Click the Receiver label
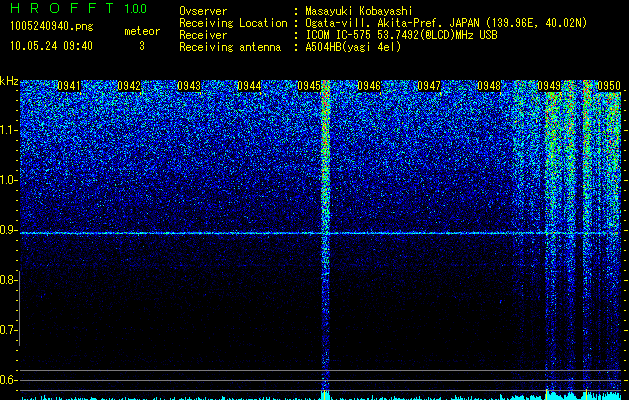629x400 pixels. [x=203, y=35]
